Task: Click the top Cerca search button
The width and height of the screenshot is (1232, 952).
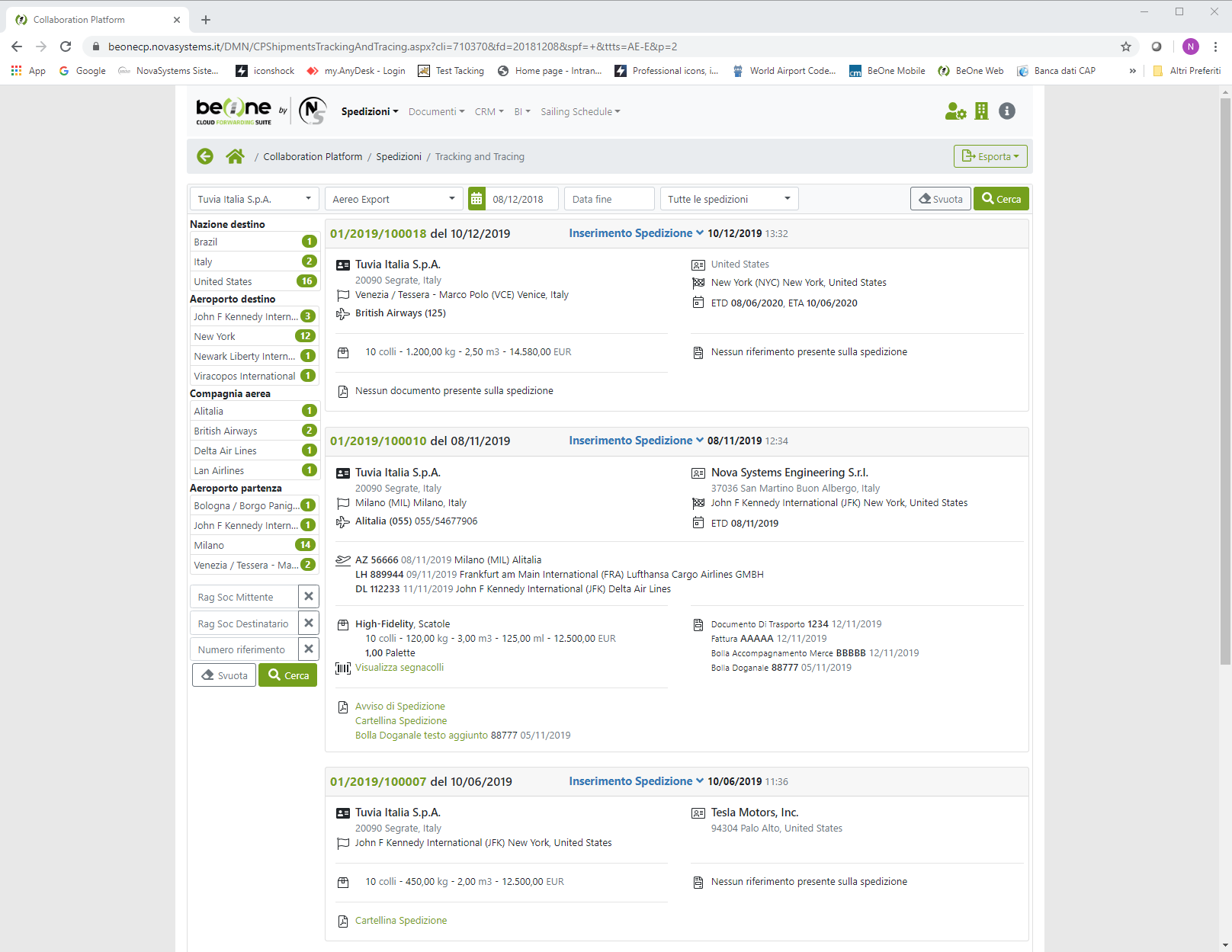Action: click(x=1001, y=199)
